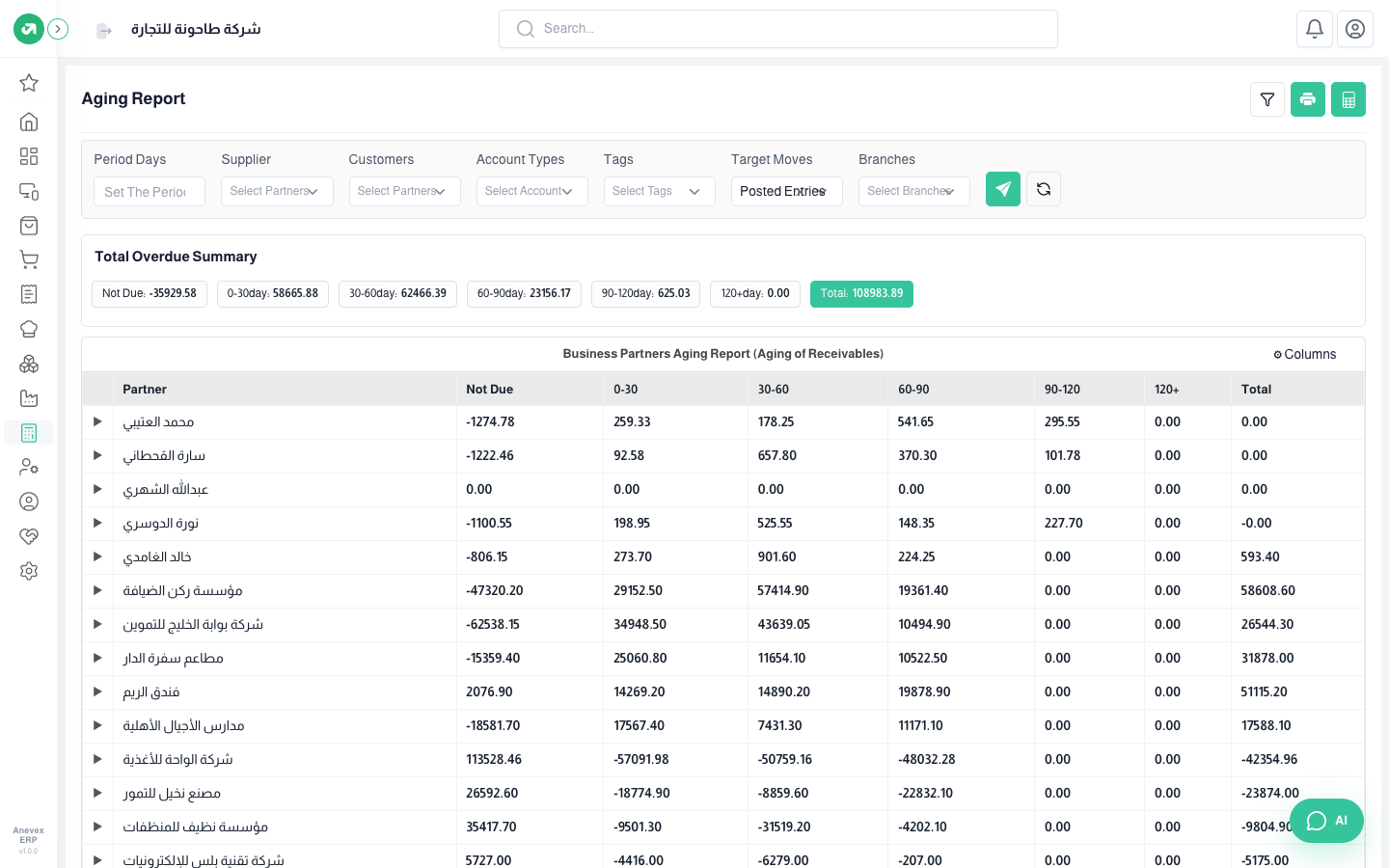Reset filters with refresh icon
The height and width of the screenshot is (868, 1389).
[x=1044, y=189]
